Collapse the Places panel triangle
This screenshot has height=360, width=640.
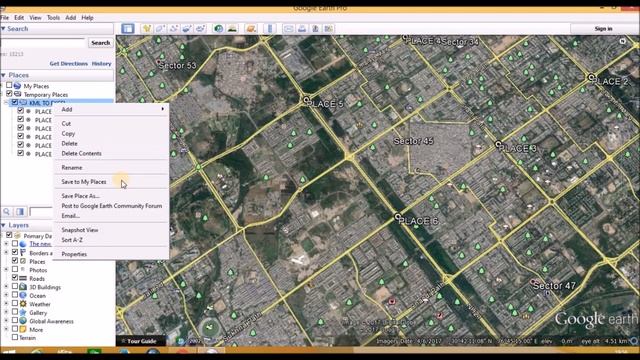point(3,75)
